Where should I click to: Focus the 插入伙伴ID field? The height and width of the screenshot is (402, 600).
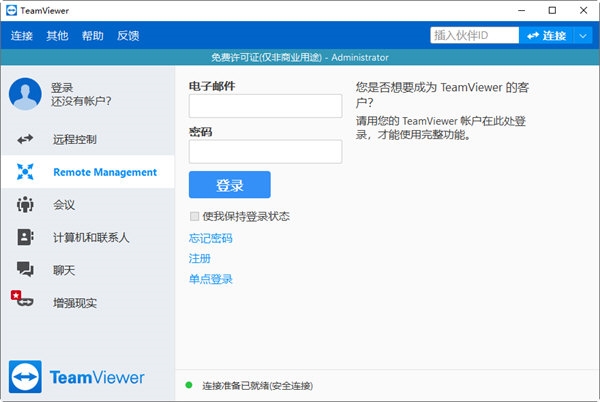pyautogui.click(x=474, y=36)
